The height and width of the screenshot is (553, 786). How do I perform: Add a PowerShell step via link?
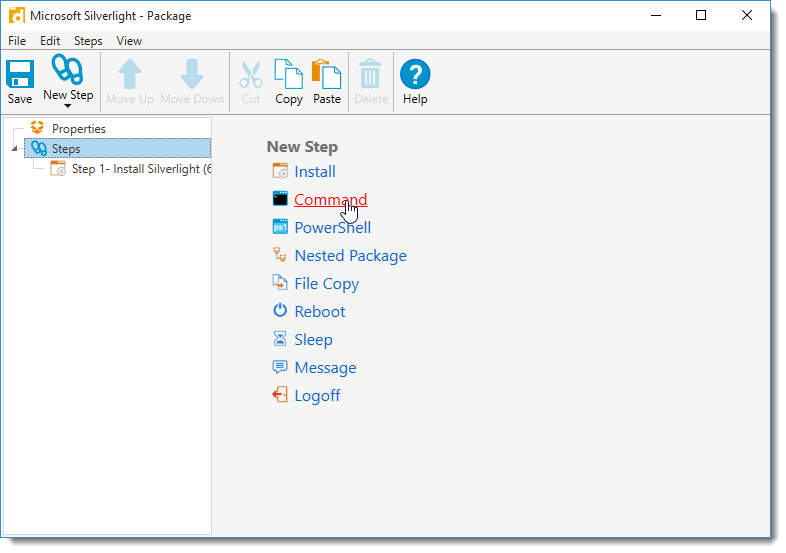(x=332, y=228)
